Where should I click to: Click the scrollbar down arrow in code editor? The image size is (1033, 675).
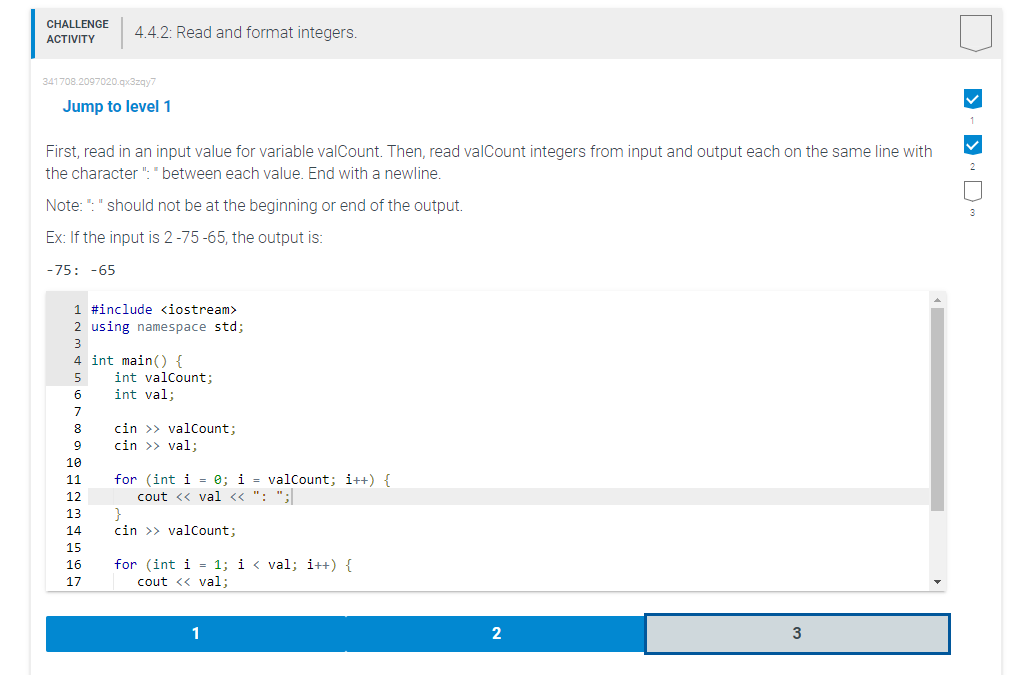click(x=937, y=580)
